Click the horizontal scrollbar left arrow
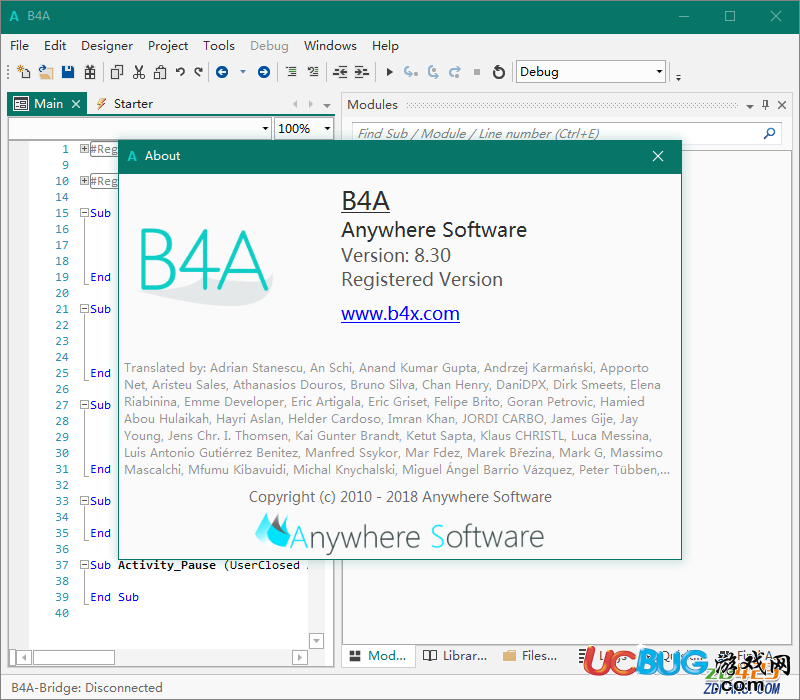The height and width of the screenshot is (700, 800). pyautogui.click(x=23, y=658)
